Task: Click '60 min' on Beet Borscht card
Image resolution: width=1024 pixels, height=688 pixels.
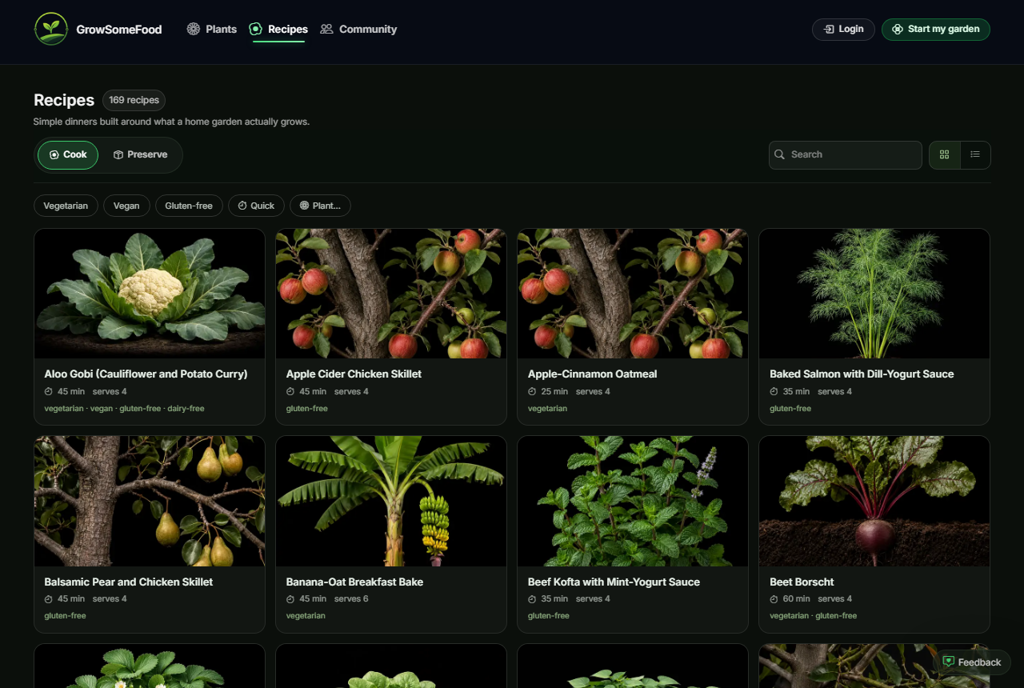Action: 796,599
